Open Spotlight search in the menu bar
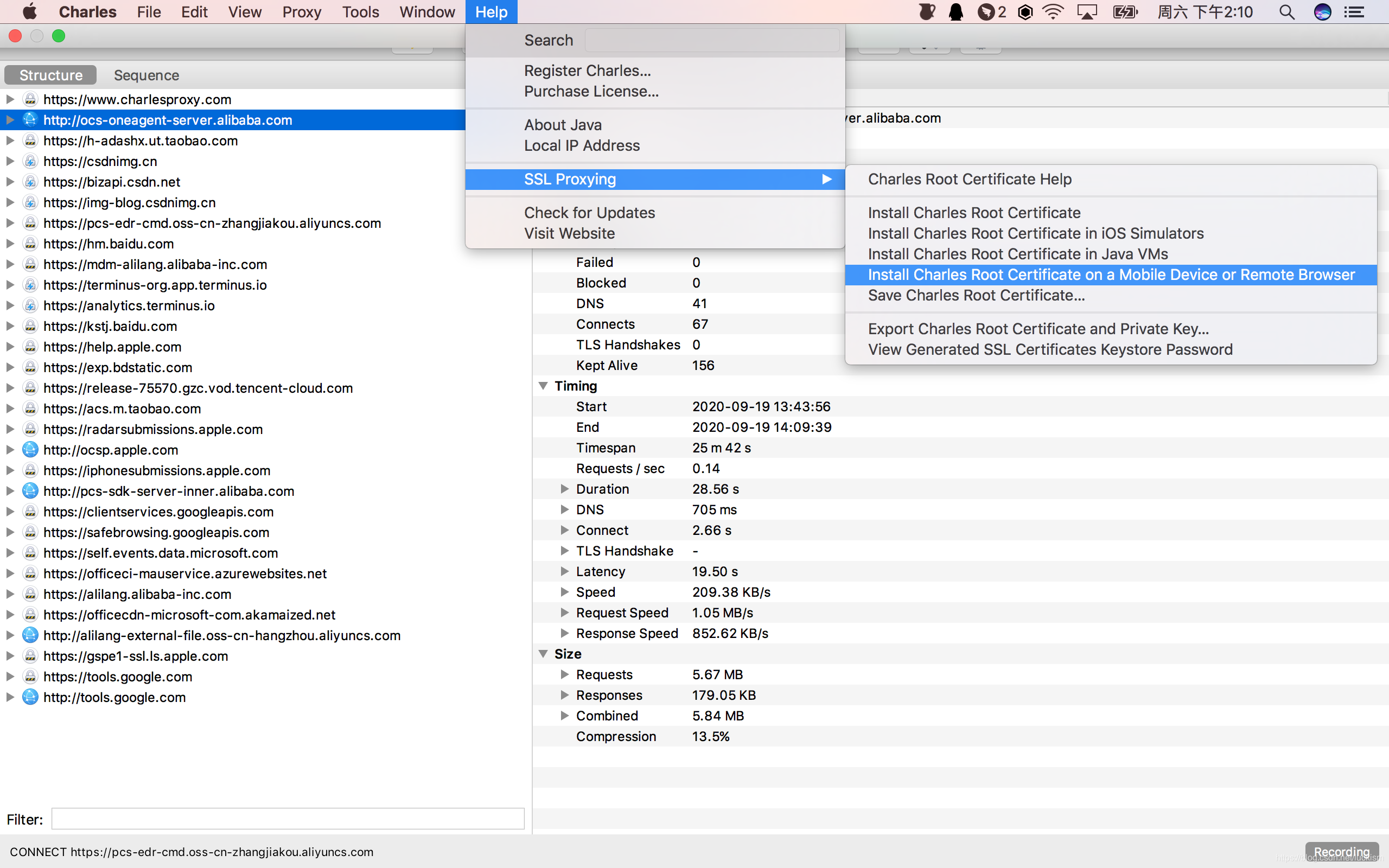Screen dimensions: 1389x868 pyautogui.click(x=1287, y=11)
